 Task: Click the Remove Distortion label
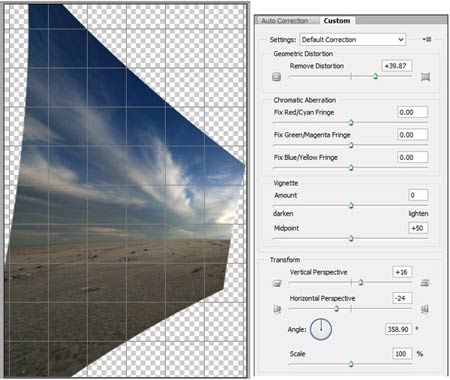coord(317,66)
